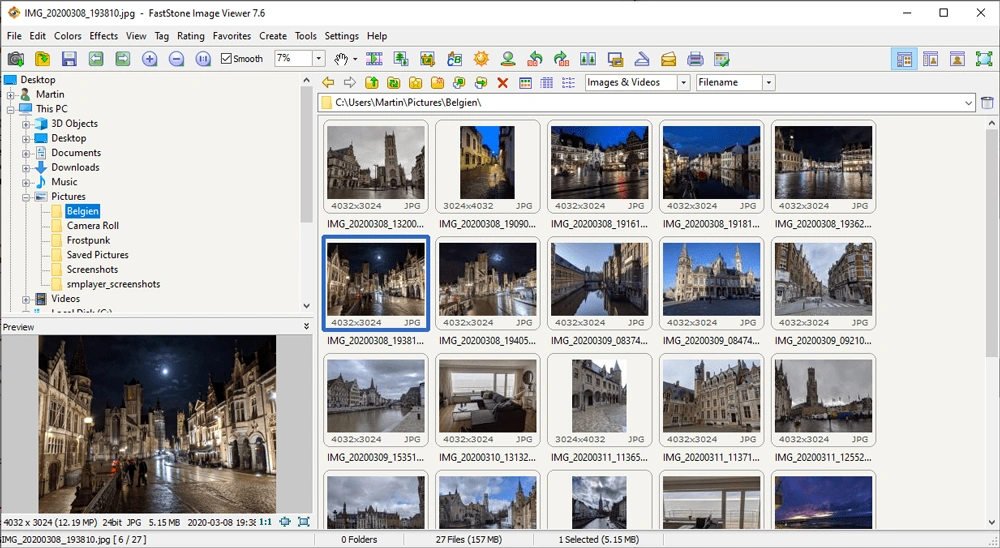
Task: Click the red X delete icon
Action: tap(503, 83)
